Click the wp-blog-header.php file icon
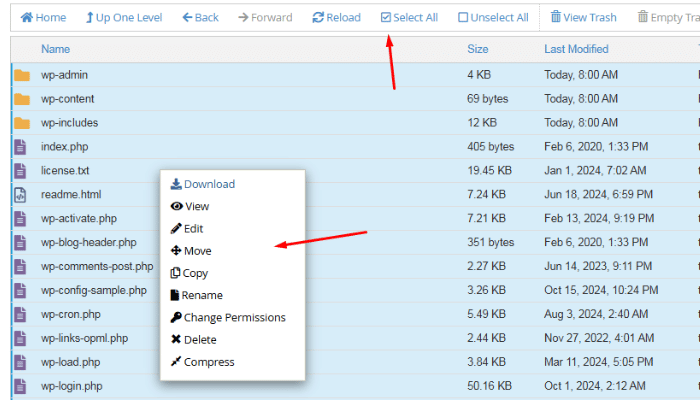Screen dimensions: 700x400 tap(20, 242)
